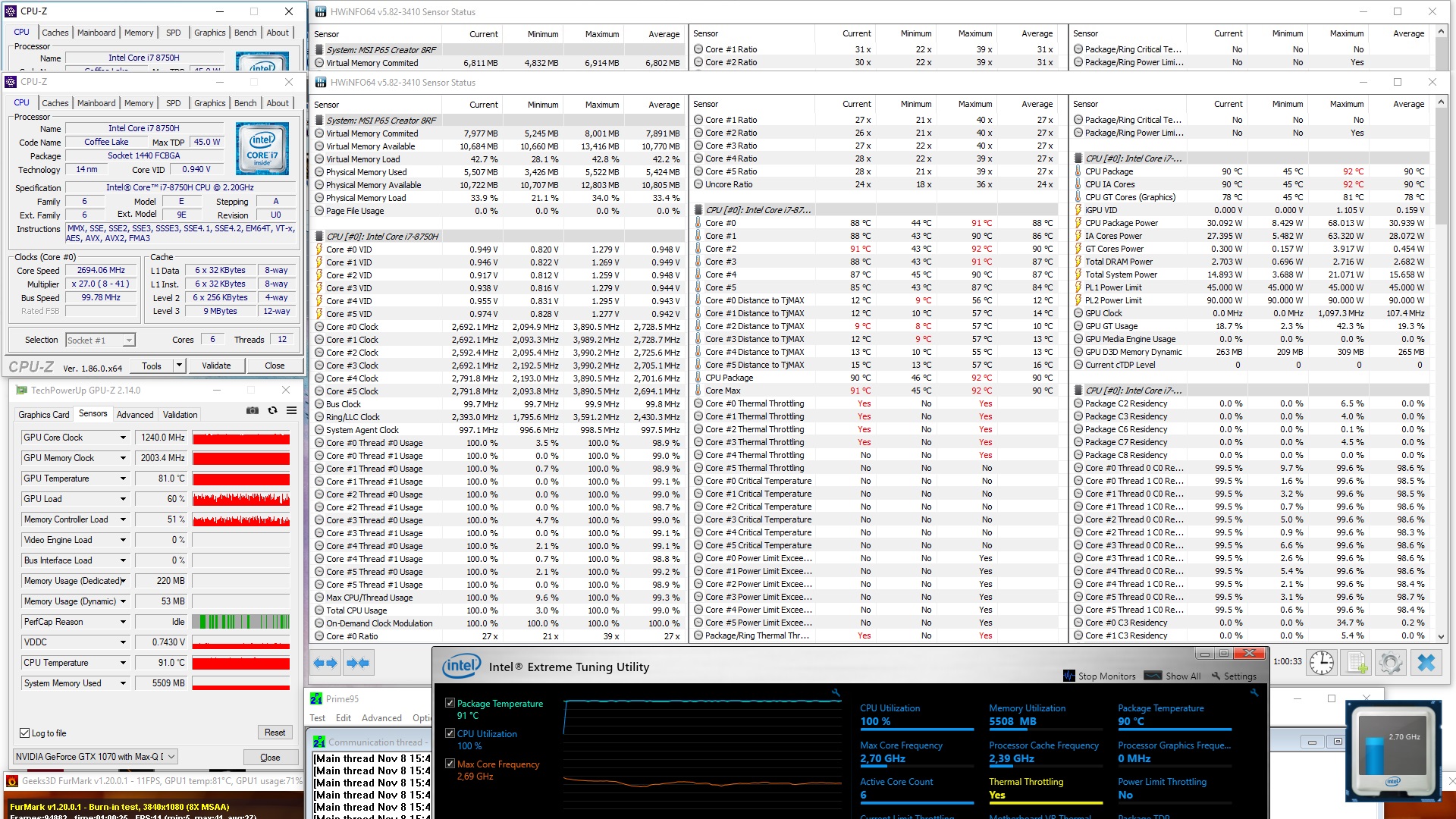Open GPU Temperature sensor dropdown
1456x819 pixels.
(123, 479)
